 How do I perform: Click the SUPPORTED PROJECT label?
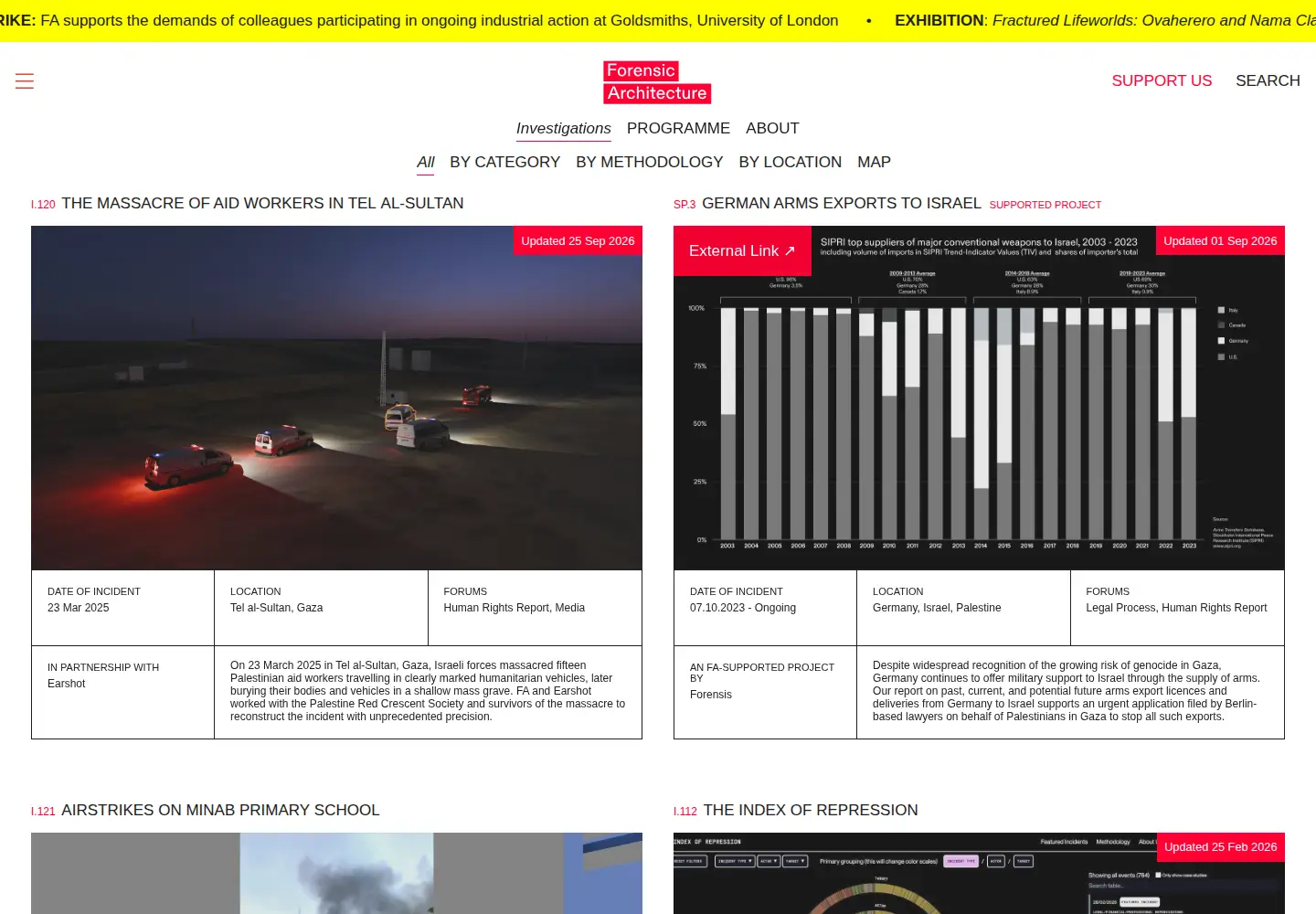point(1045,205)
